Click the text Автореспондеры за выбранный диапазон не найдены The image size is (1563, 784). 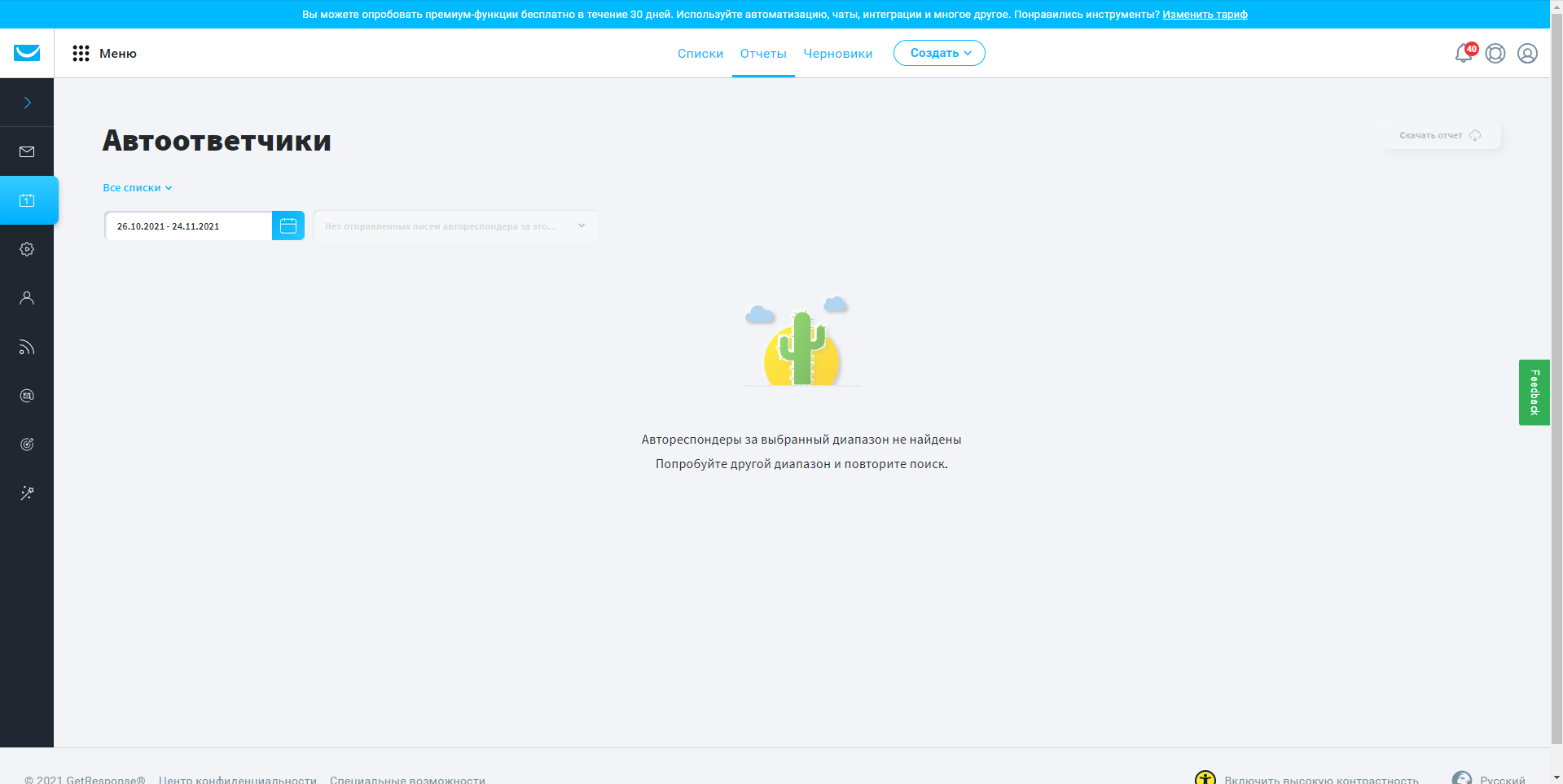pyautogui.click(x=801, y=440)
